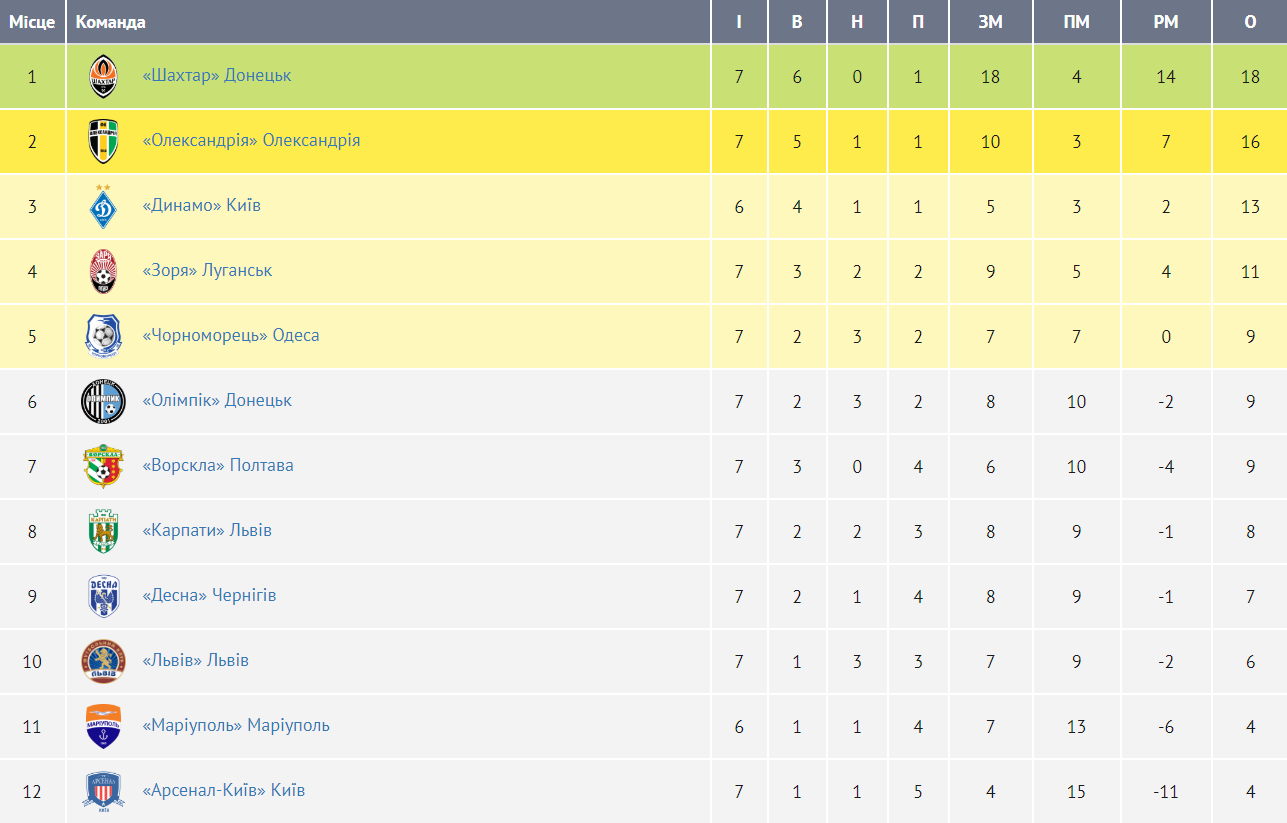The height and width of the screenshot is (823, 1287).
Task: Open the «Шахтар» Донецьк team link
Action: 217,75
